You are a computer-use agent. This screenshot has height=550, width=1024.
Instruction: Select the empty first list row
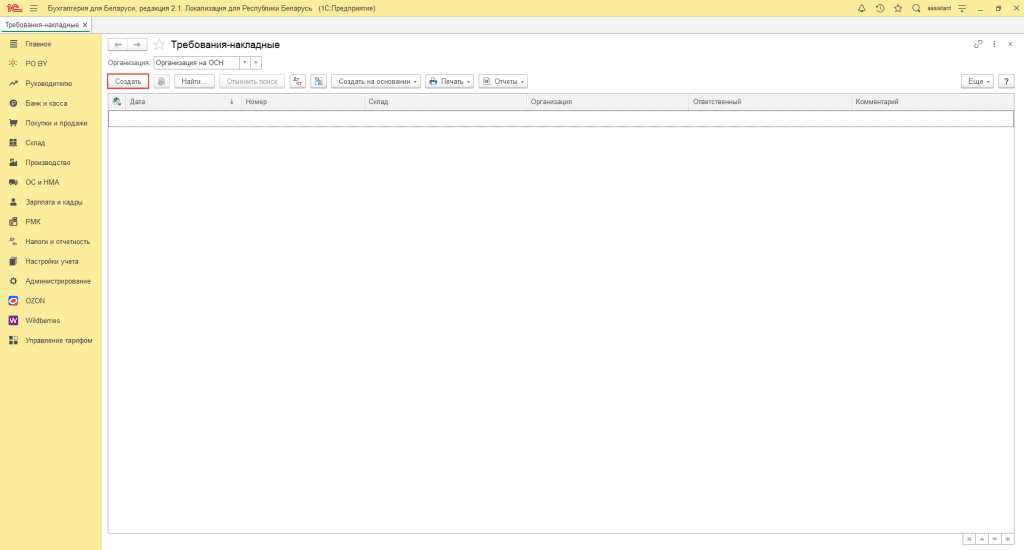561,118
